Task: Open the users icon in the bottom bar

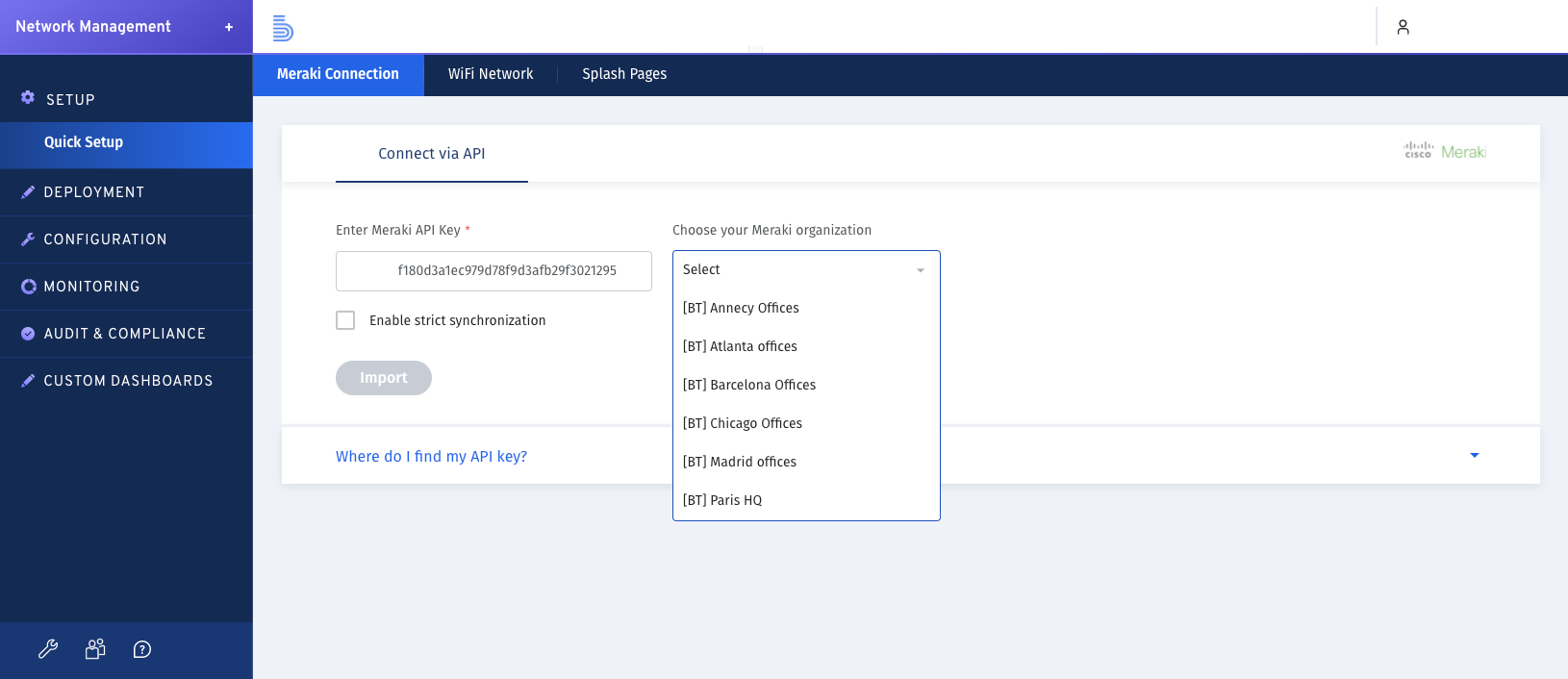Action: [95, 649]
